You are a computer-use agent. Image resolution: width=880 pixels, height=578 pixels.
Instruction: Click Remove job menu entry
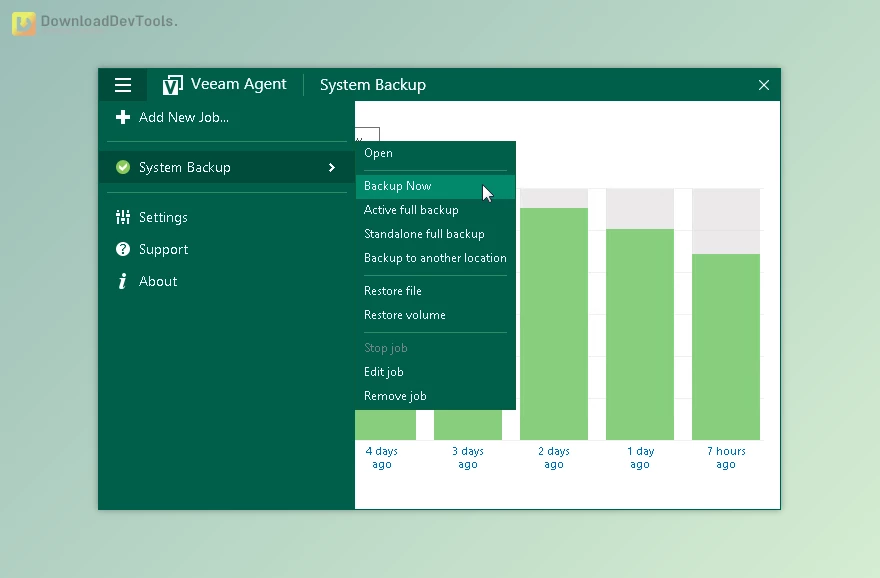pos(395,396)
